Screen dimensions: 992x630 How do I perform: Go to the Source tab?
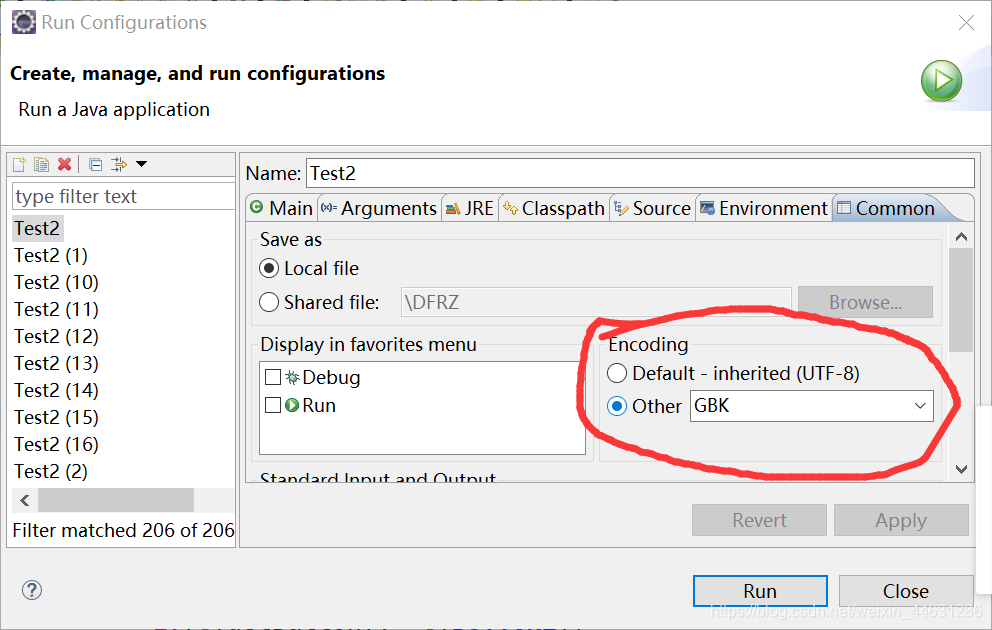pyautogui.click(x=653, y=208)
